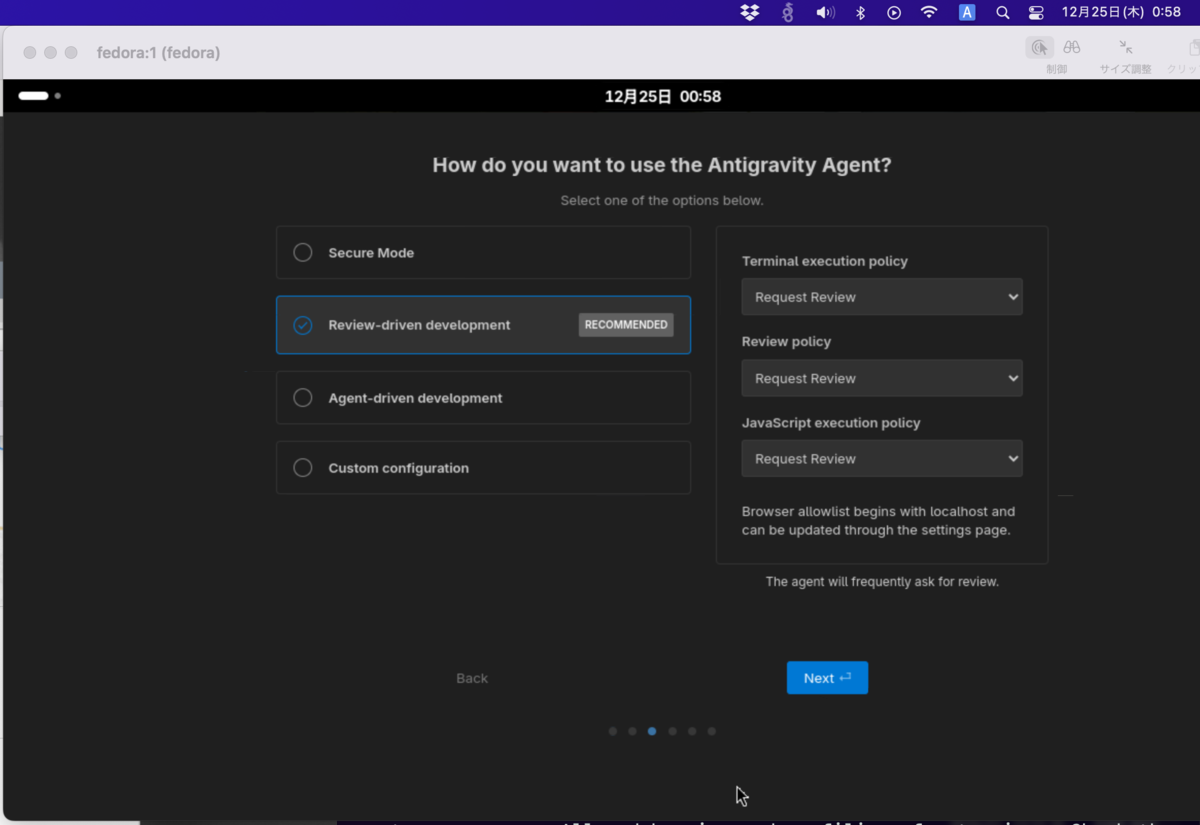The height and width of the screenshot is (825, 1200).
Task: Click the Review policy label
Action: point(786,341)
